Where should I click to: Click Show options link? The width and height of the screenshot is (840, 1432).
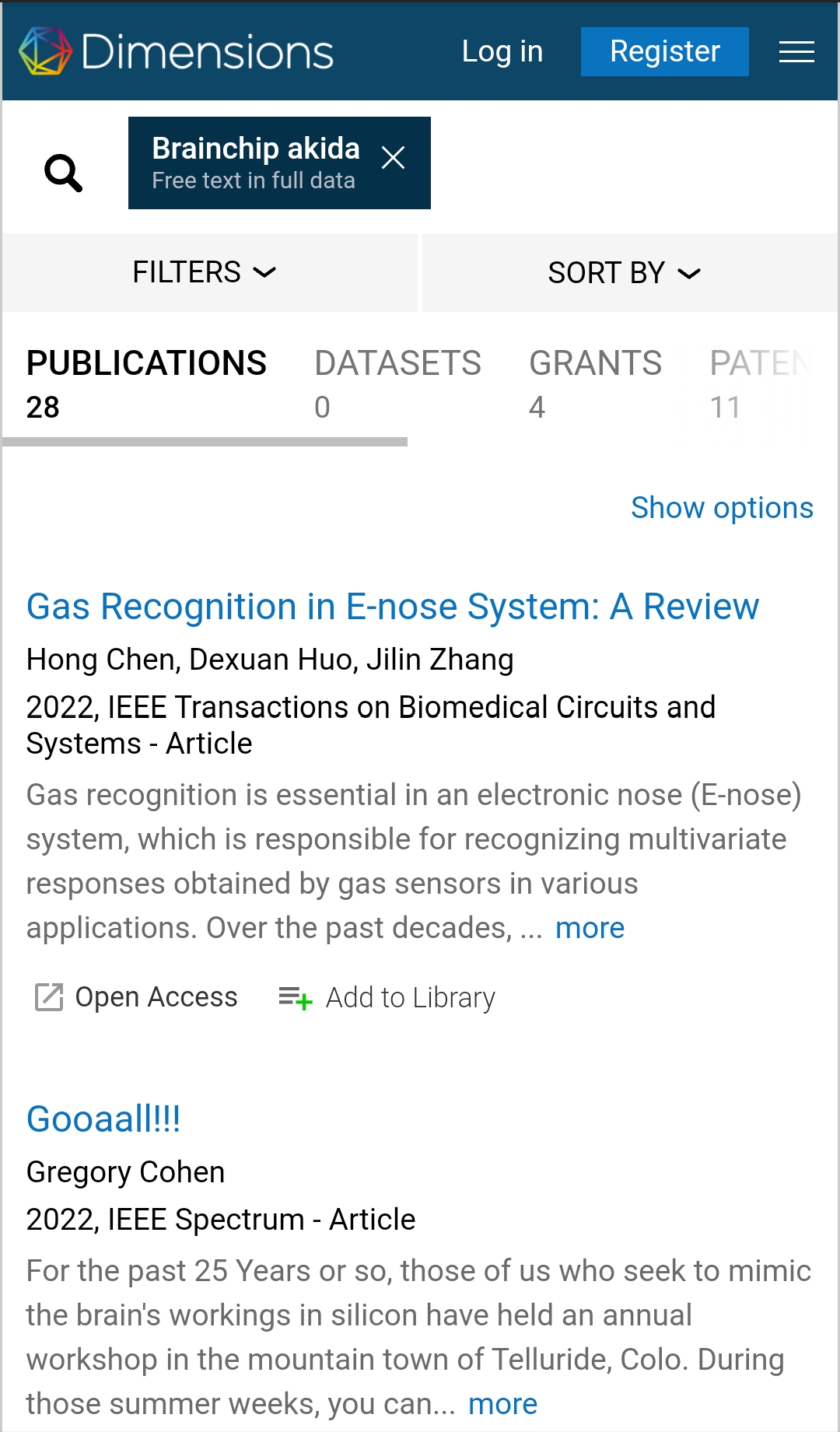[x=722, y=508]
